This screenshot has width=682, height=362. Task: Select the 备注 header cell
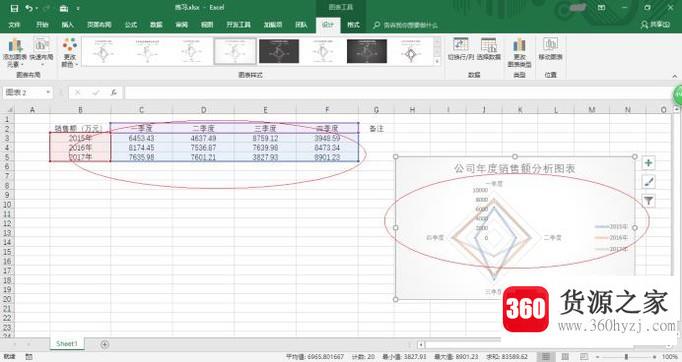376,128
